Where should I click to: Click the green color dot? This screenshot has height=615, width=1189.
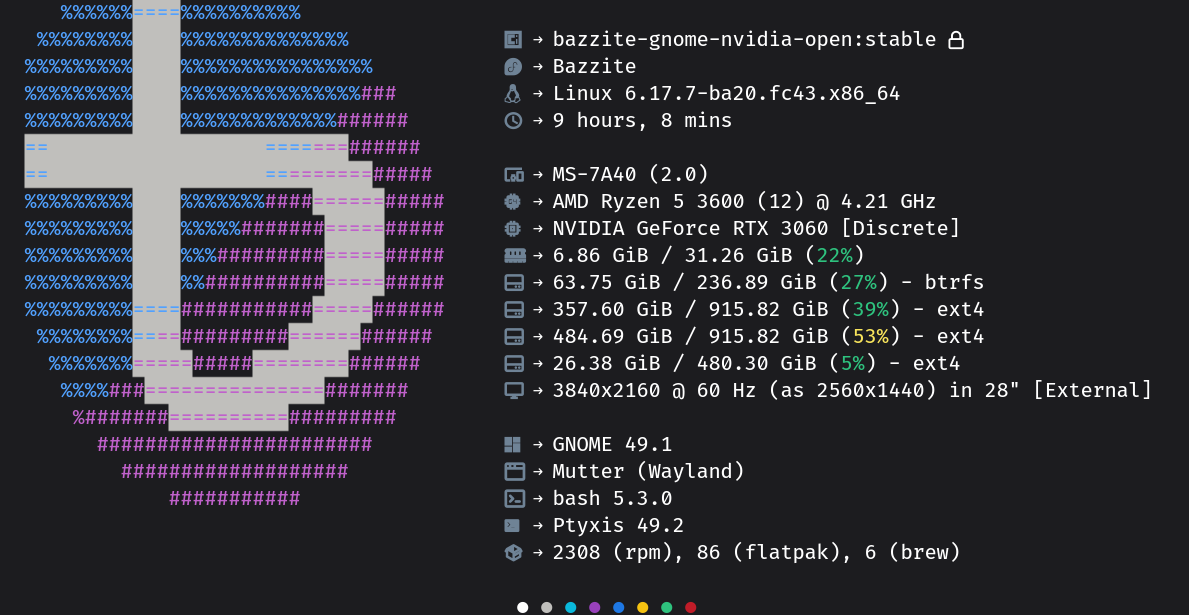click(667, 607)
